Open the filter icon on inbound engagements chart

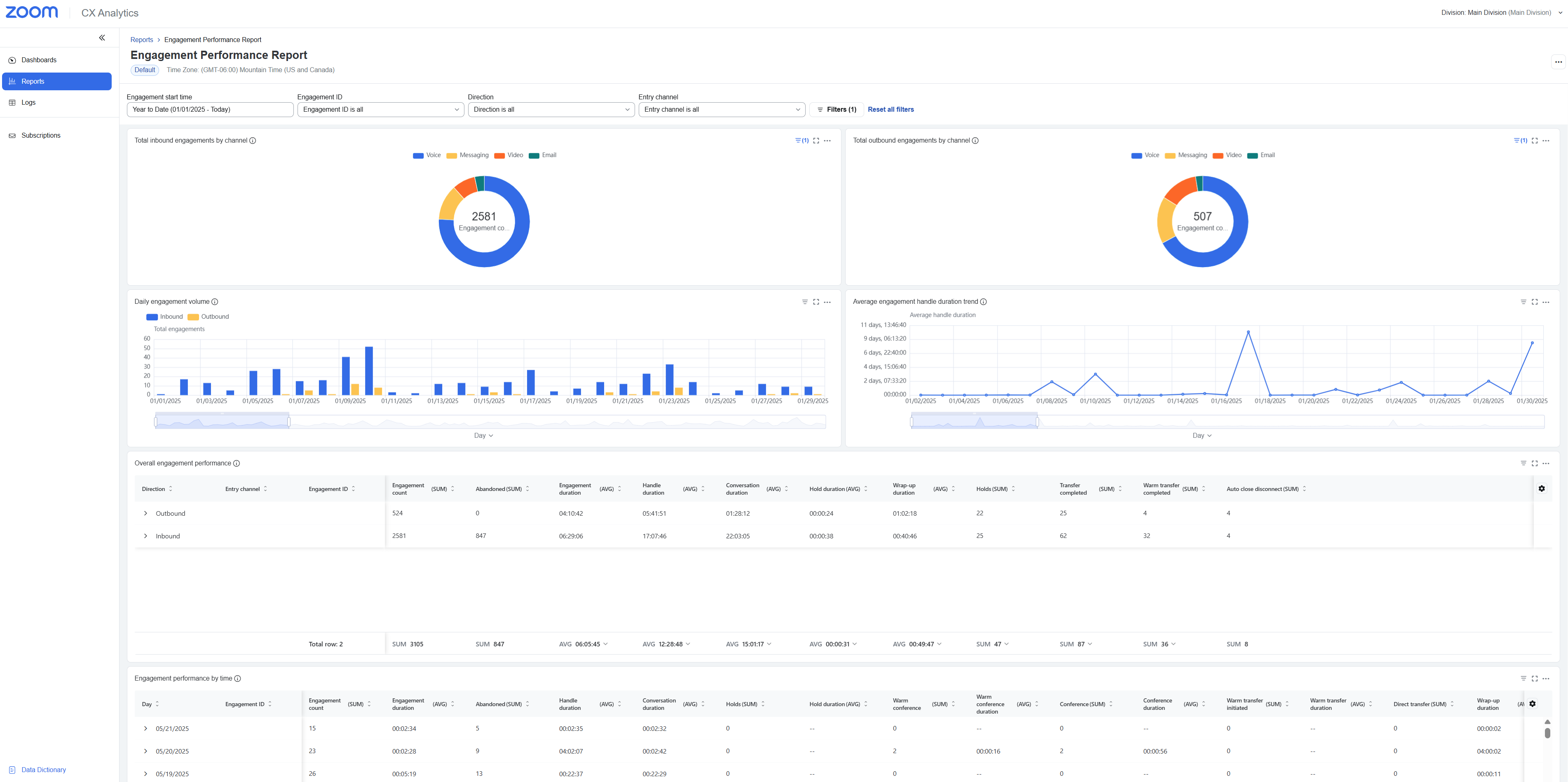(802, 141)
